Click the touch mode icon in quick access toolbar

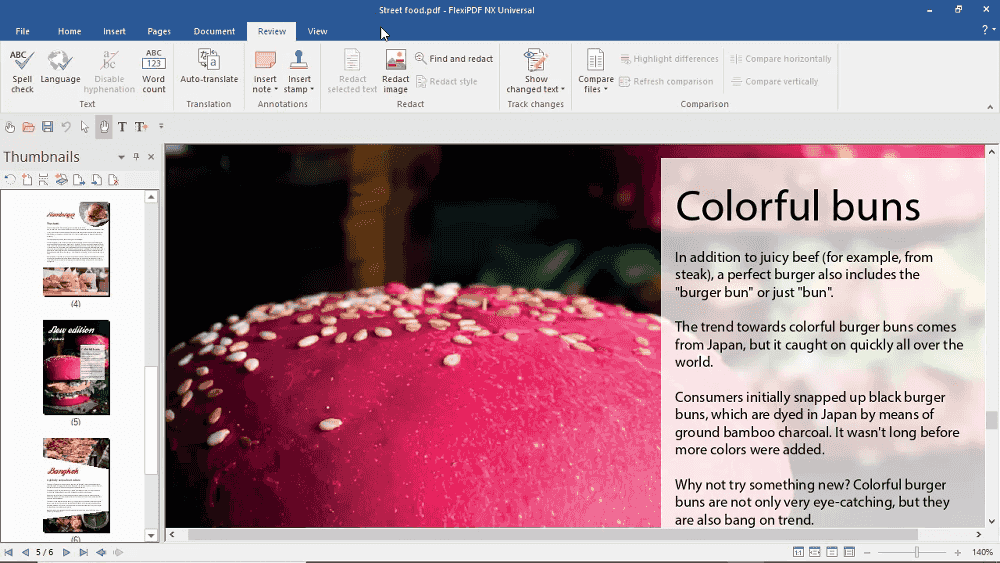coord(10,127)
